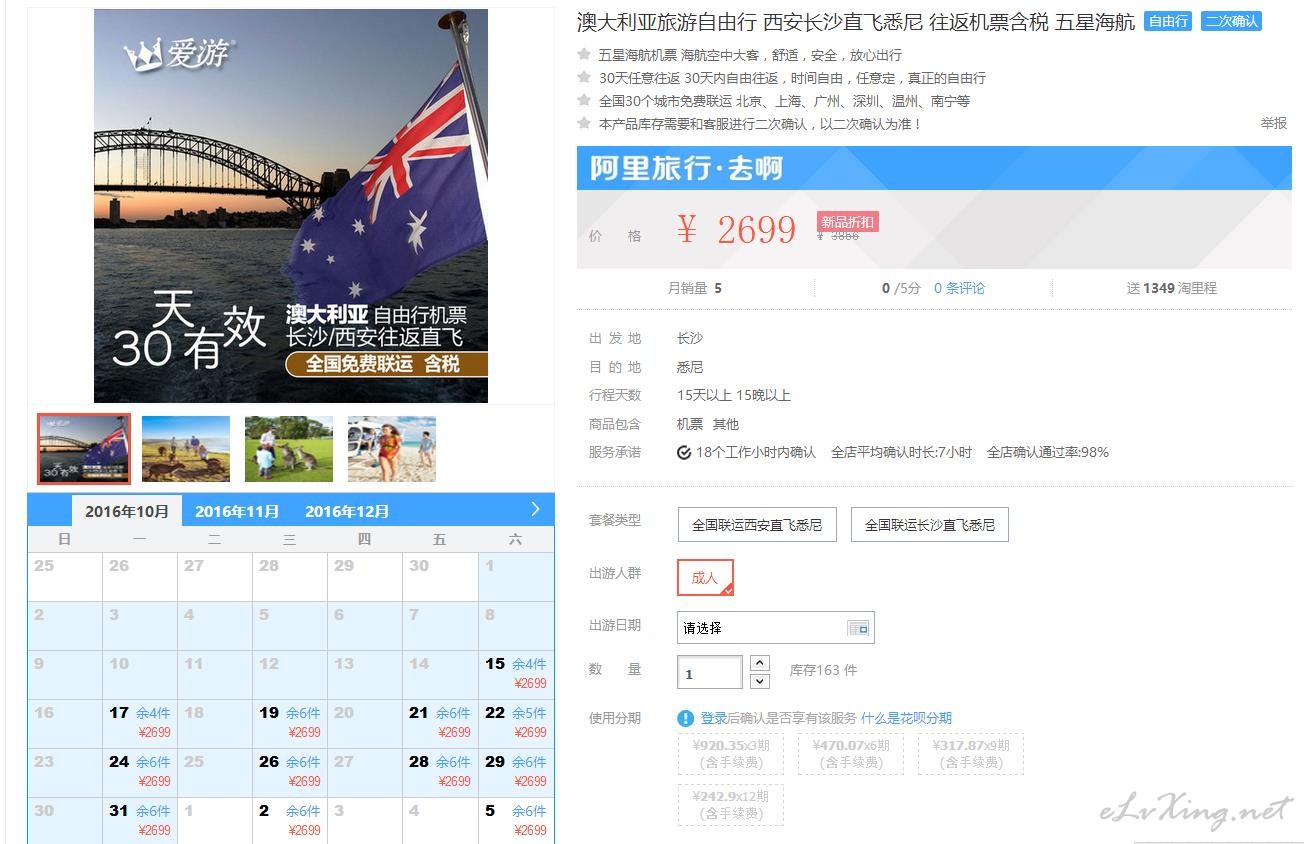Pick October 22 with 余5件 remaining
1304x844 pixels.
(516, 724)
